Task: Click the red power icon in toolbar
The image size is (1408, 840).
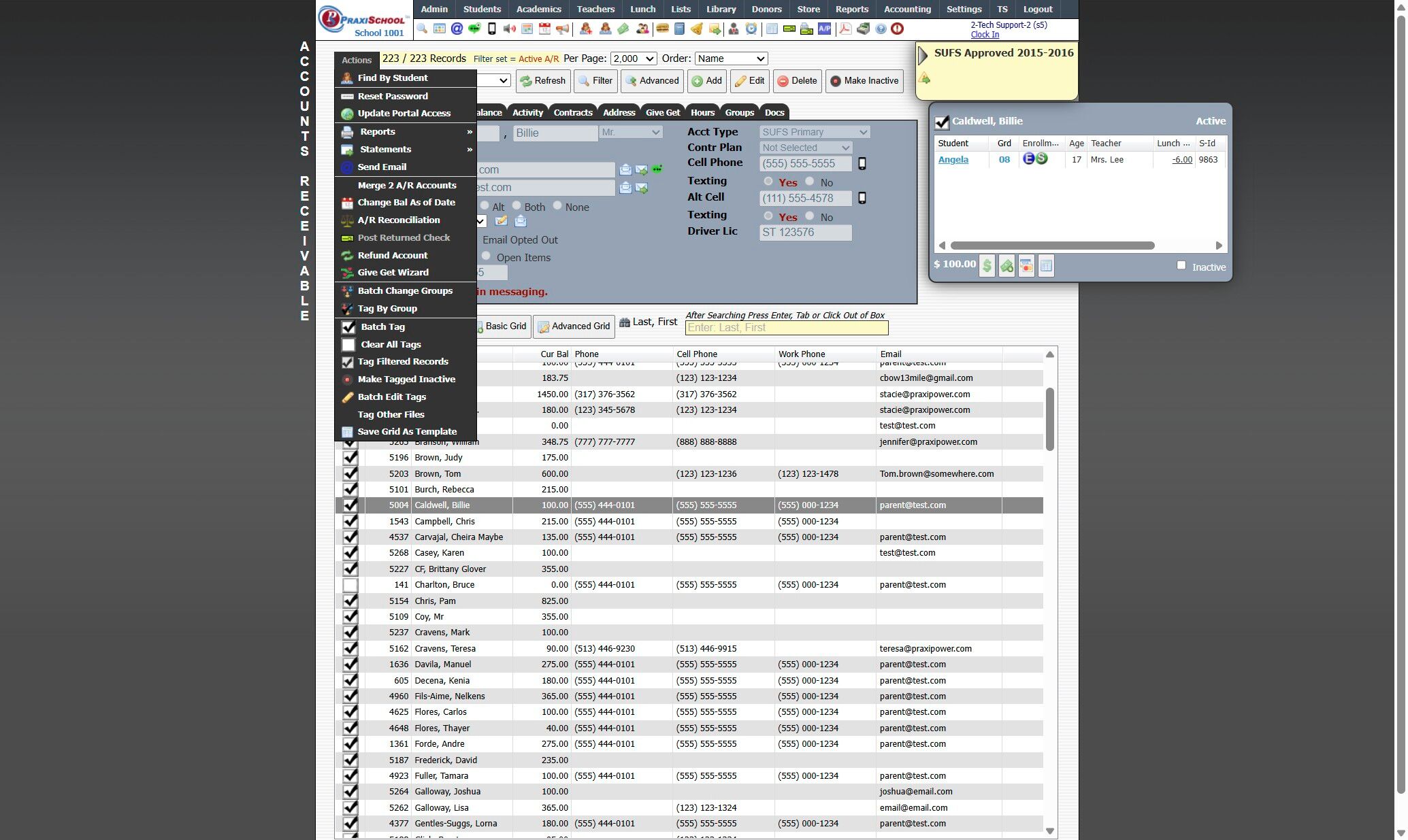Action: coord(897,29)
